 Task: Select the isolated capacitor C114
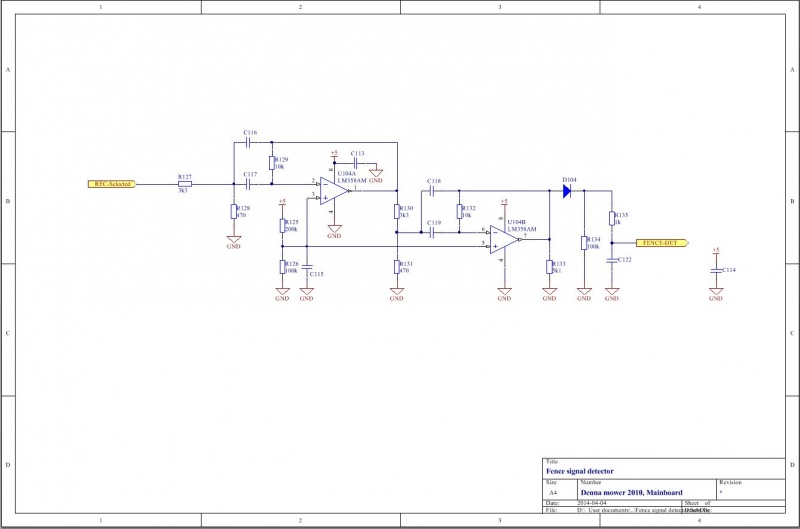coord(715,270)
